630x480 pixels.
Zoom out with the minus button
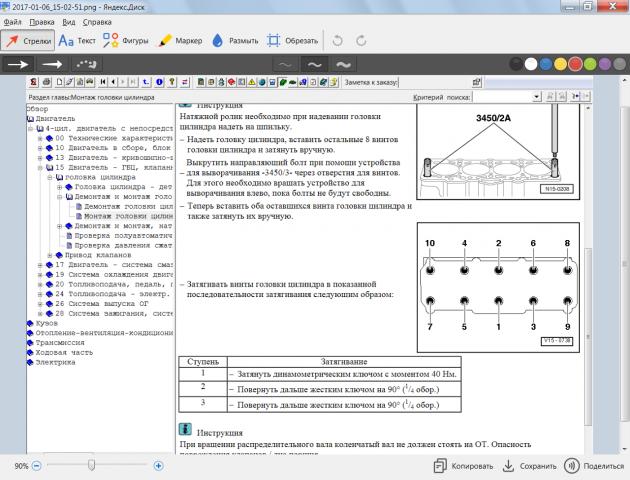[37, 466]
